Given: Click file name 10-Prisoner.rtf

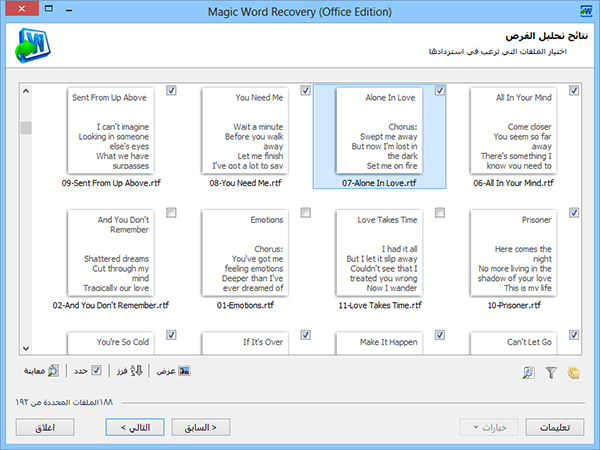Looking at the screenshot, I should point(514,305).
